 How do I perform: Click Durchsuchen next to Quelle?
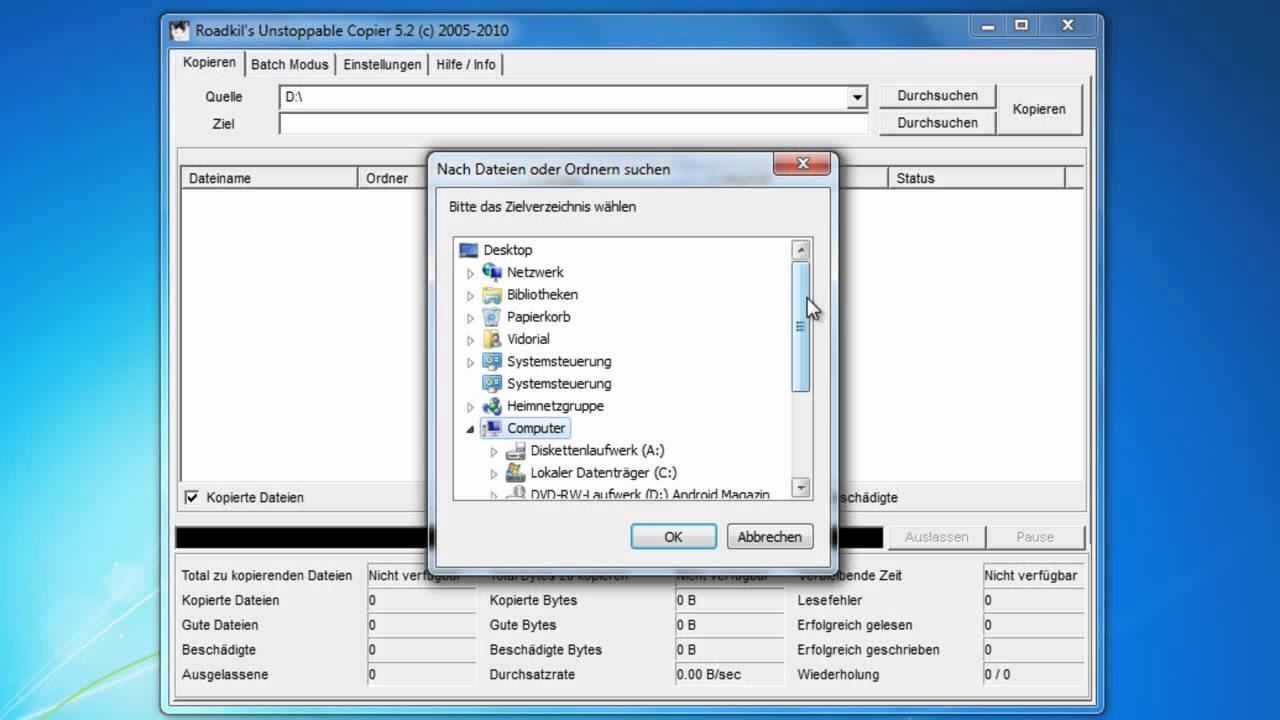(937, 96)
